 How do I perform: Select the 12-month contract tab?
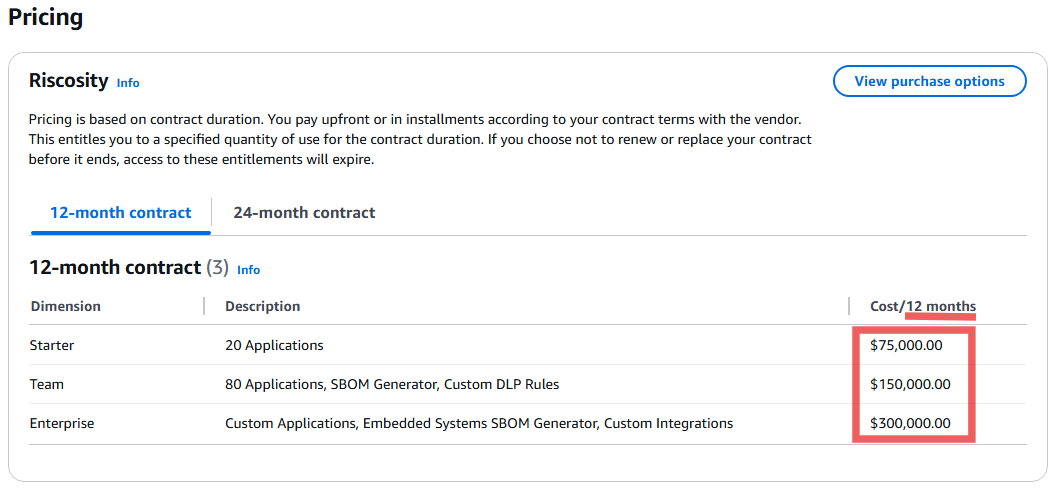(x=120, y=213)
